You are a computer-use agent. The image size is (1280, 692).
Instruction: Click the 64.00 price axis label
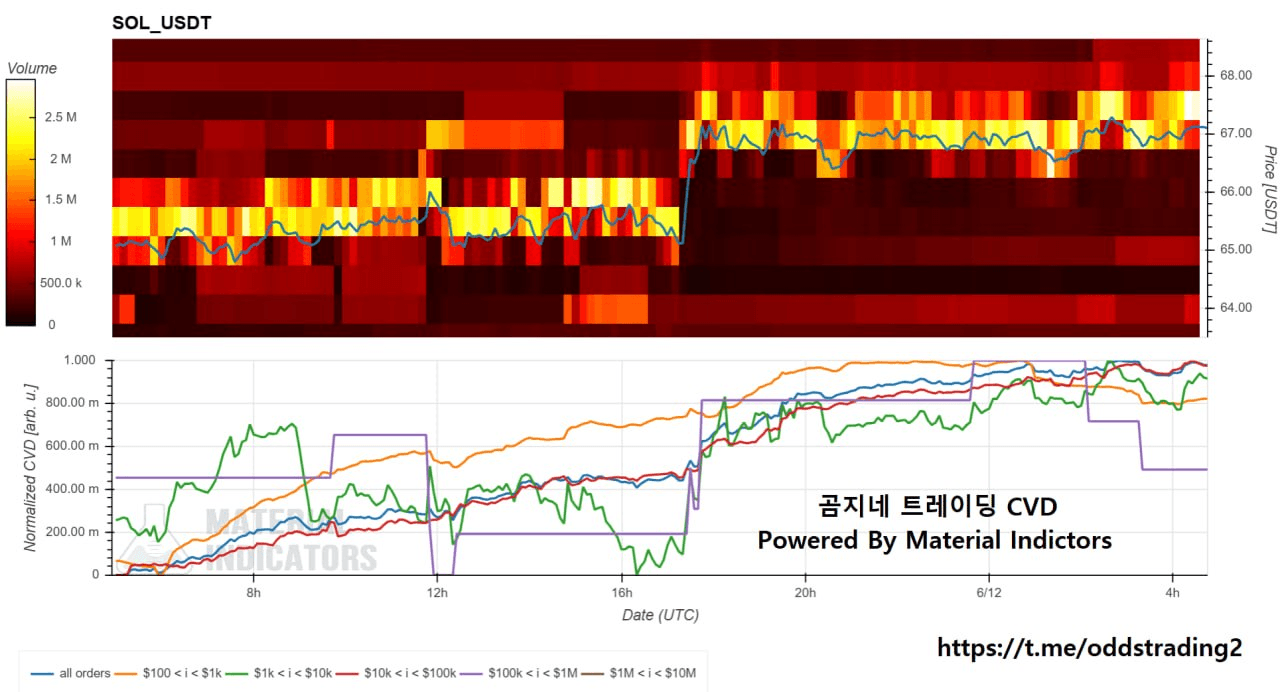tap(1236, 307)
